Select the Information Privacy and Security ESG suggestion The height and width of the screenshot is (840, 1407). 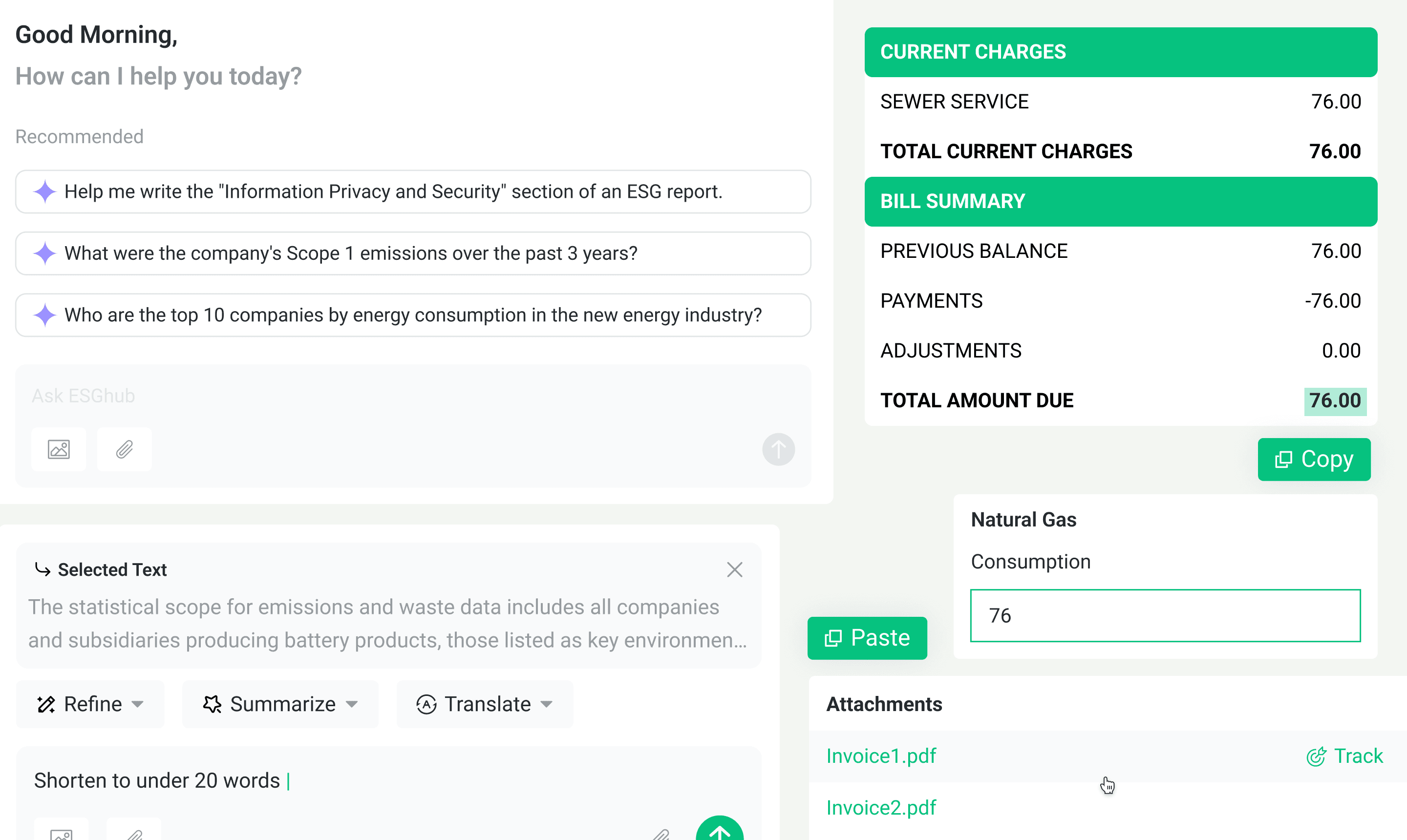pyautogui.click(x=413, y=192)
